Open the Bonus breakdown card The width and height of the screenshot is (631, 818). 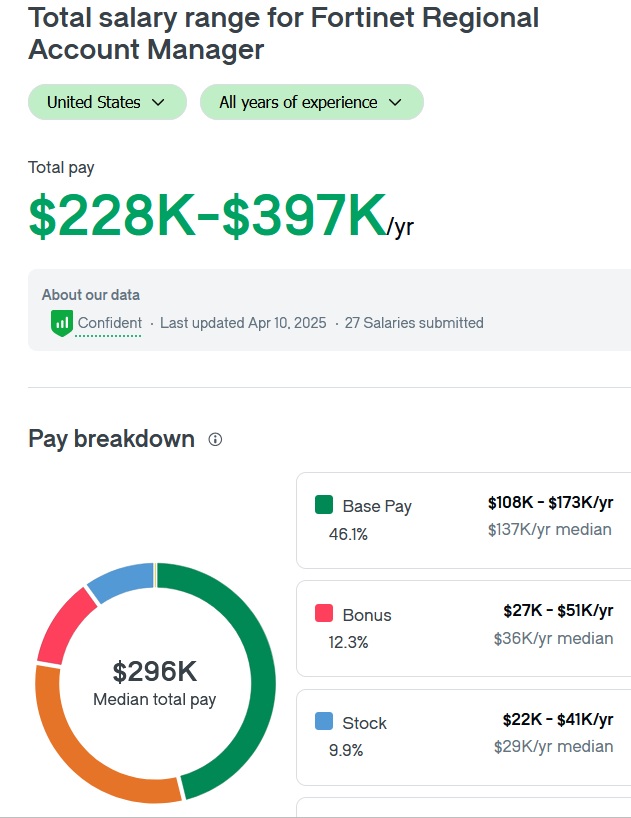(463, 628)
